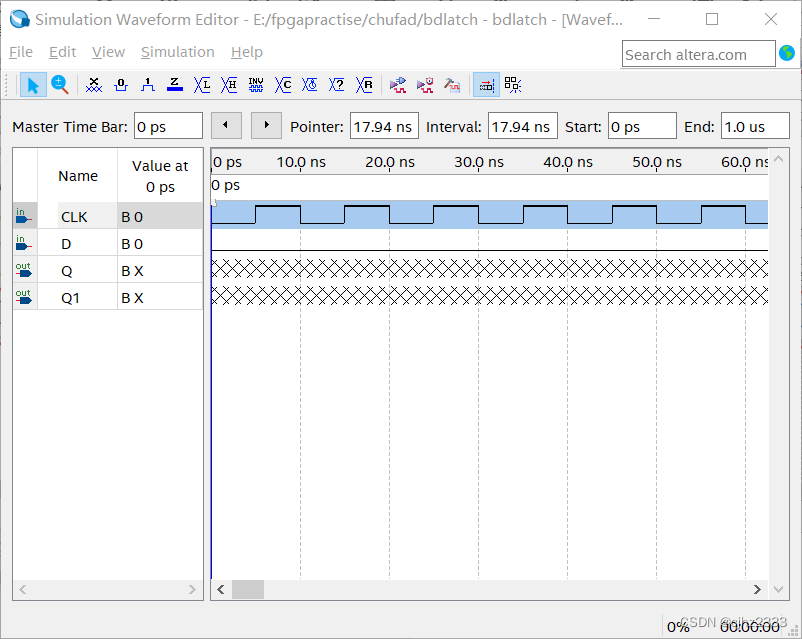Force high (1) value button
Screen dimensions: 802x639
tap(148, 85)
